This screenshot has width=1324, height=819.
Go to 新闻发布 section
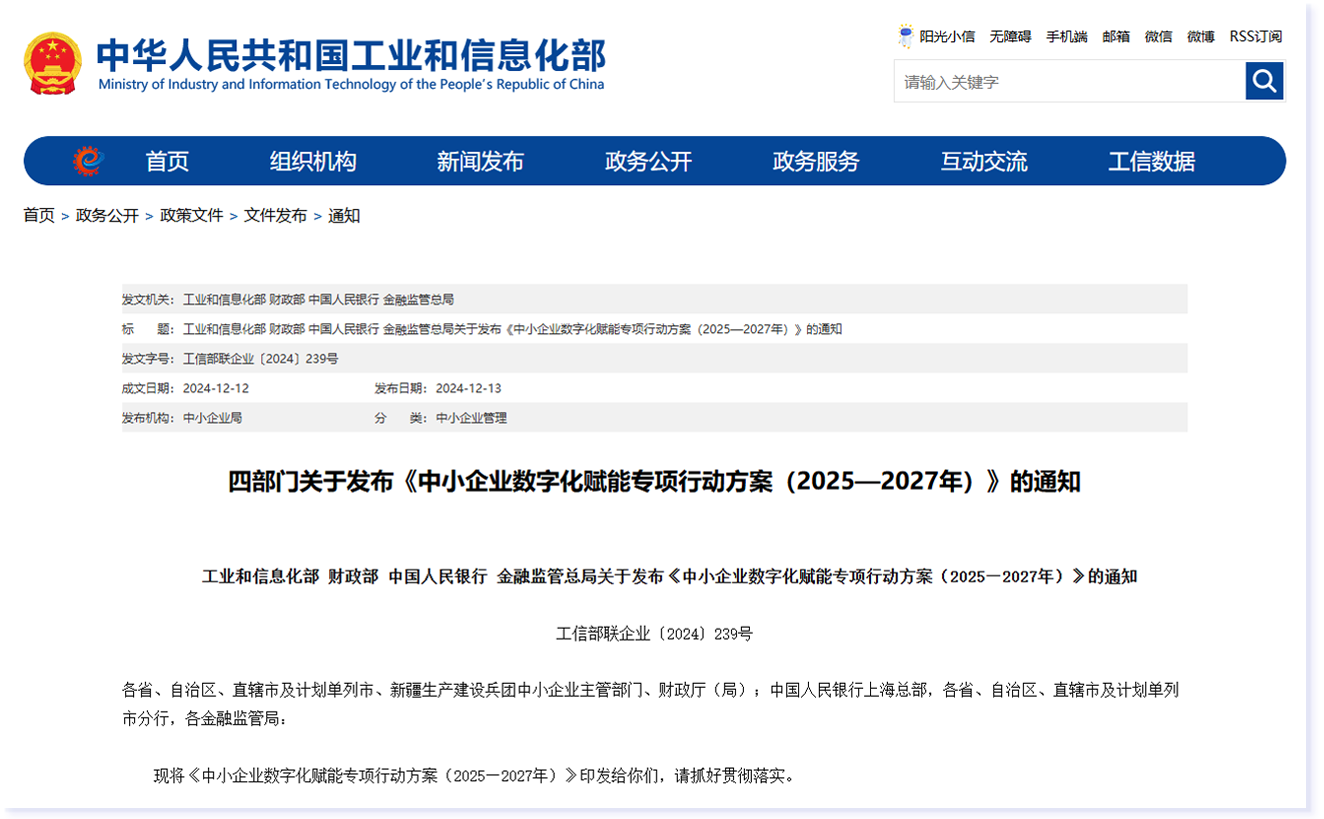480,161
